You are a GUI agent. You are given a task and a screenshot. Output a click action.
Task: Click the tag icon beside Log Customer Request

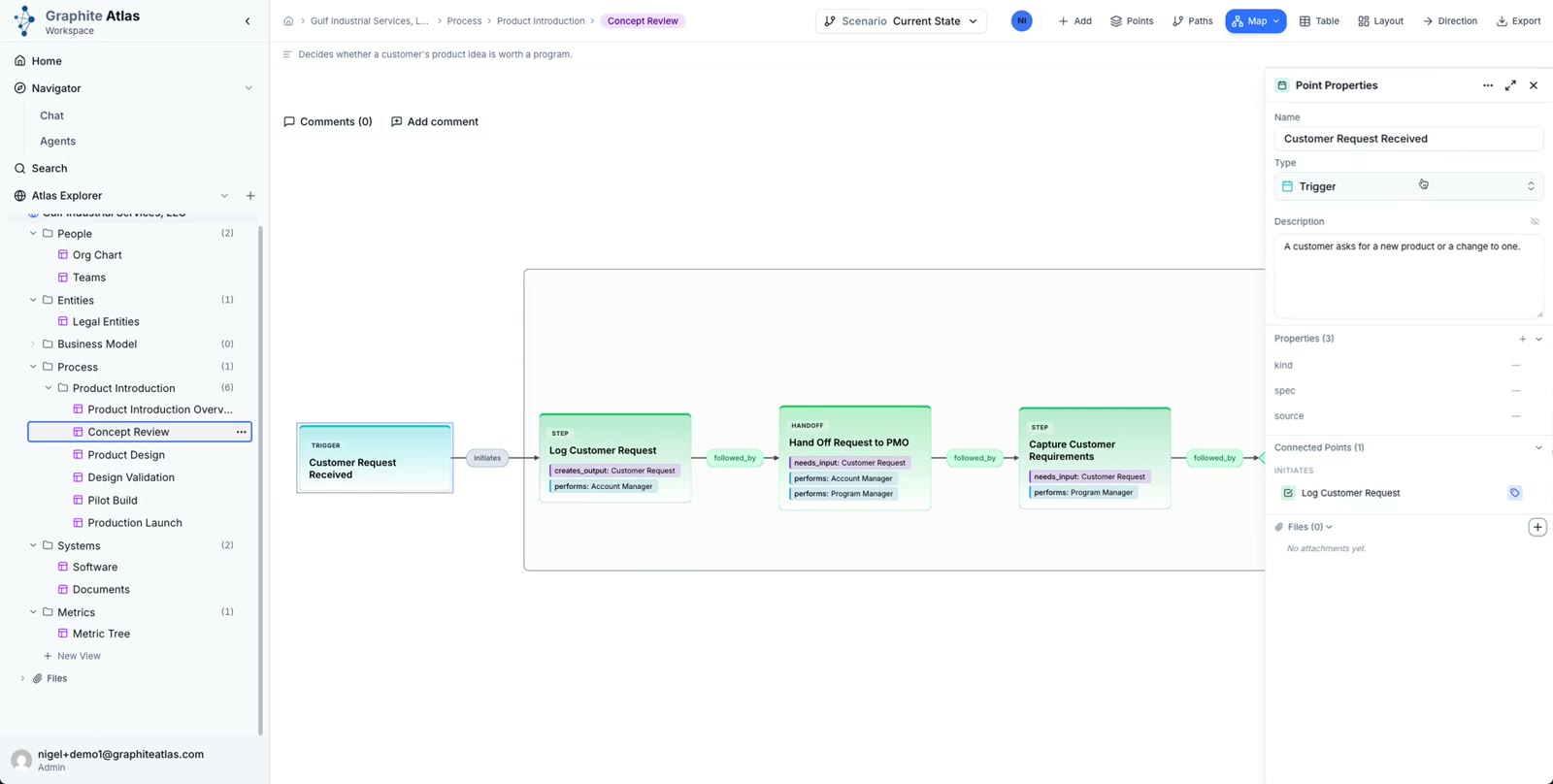coord(1514,493)
